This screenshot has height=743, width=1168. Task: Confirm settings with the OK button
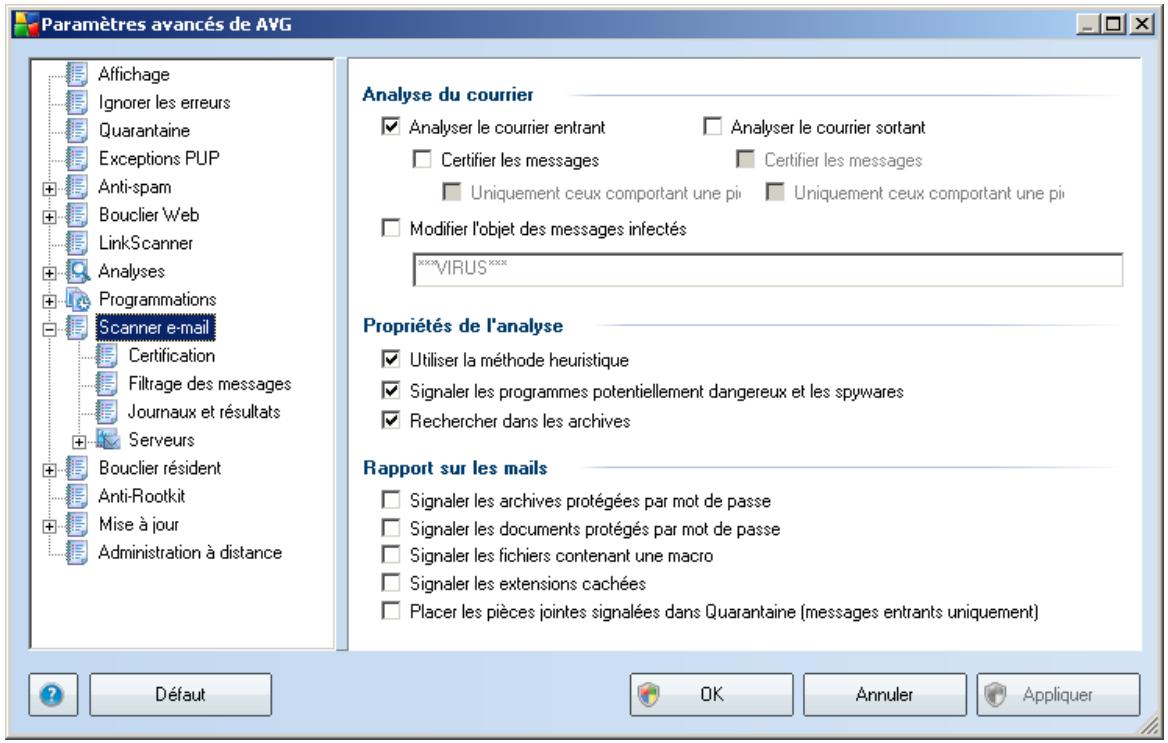tap(711, 695)
